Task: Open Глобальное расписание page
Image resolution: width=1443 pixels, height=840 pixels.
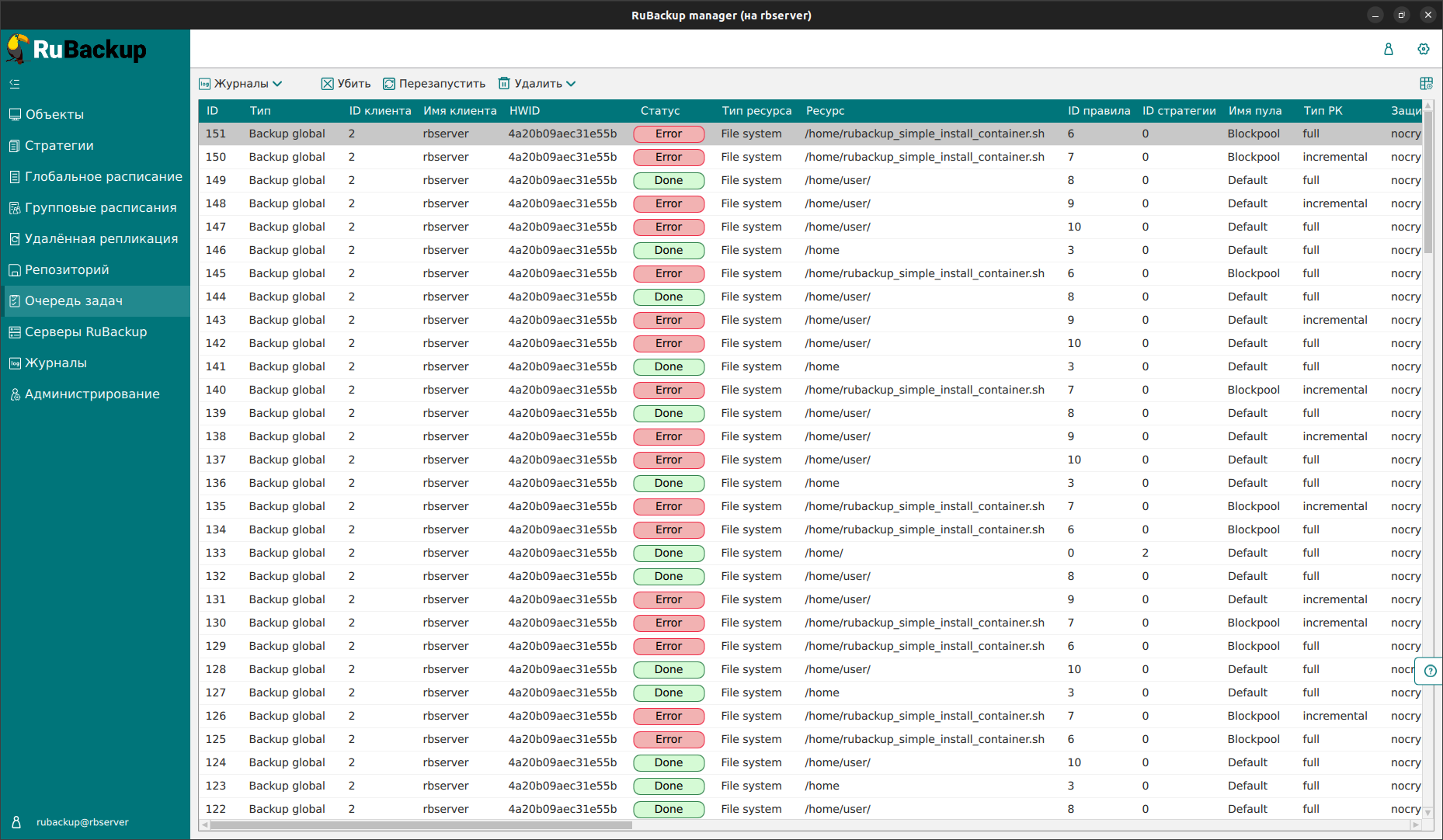Action: [x=103, y=176]
